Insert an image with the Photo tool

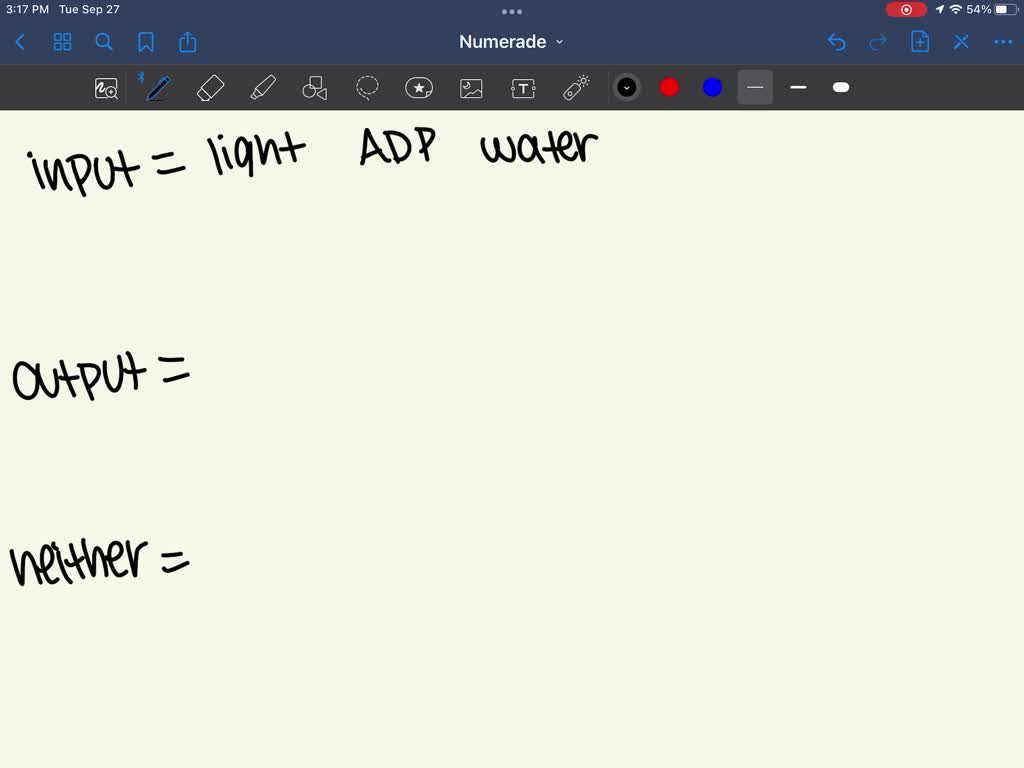click(x=470, y=87)
